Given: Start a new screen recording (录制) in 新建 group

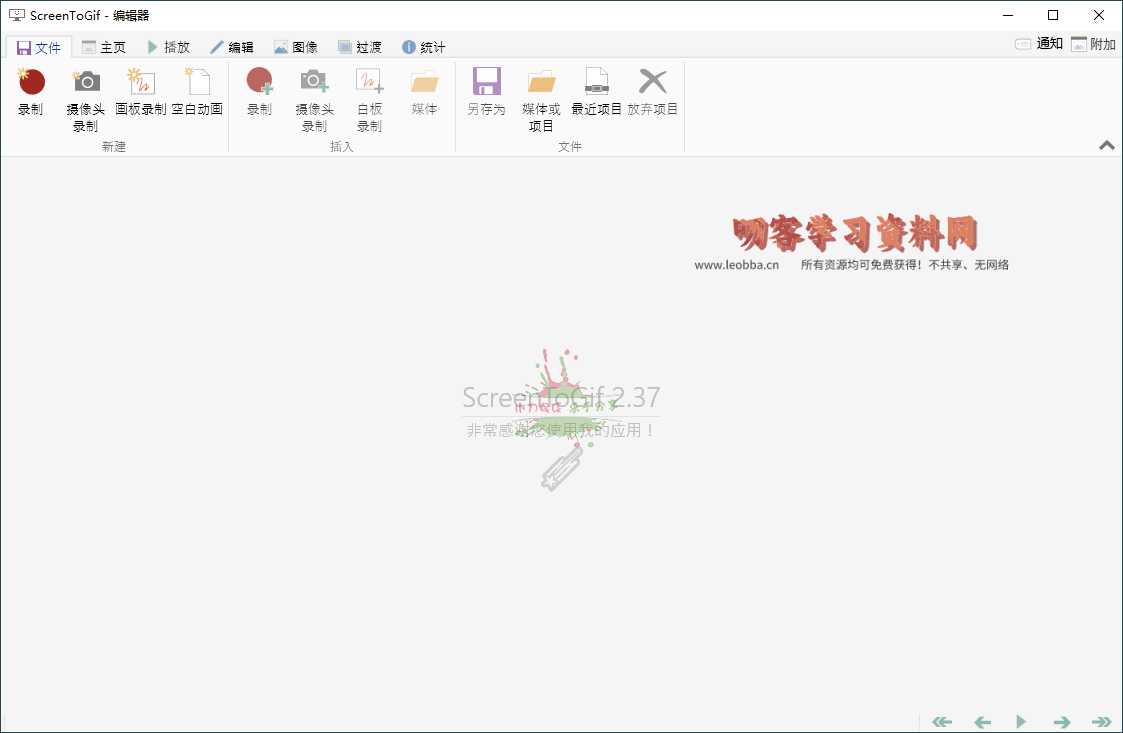Looking at the screenshot, I should 31,91.
